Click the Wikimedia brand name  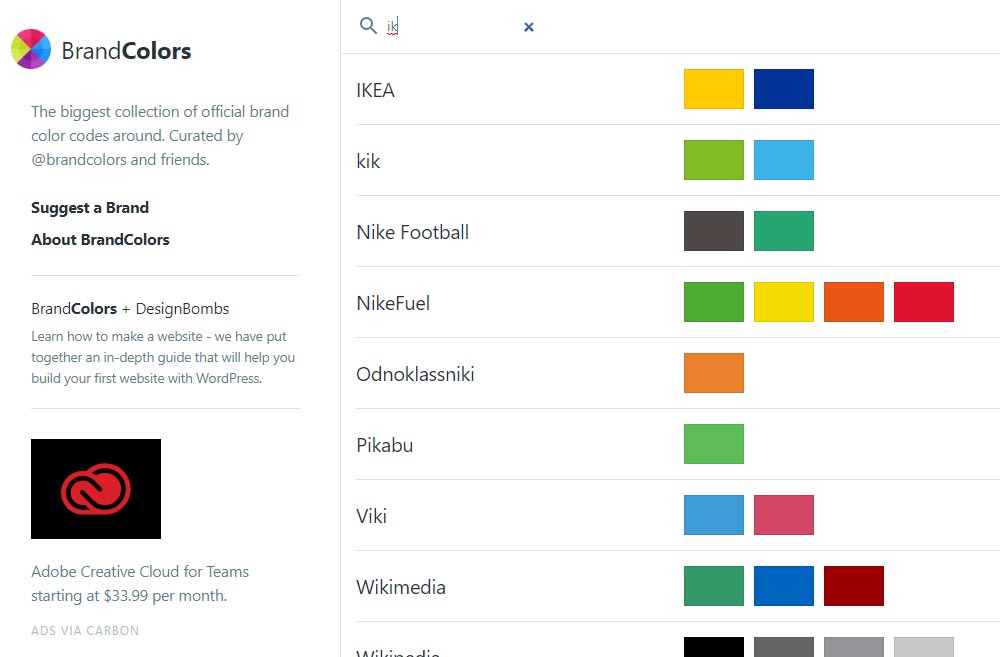coord(401,587)
